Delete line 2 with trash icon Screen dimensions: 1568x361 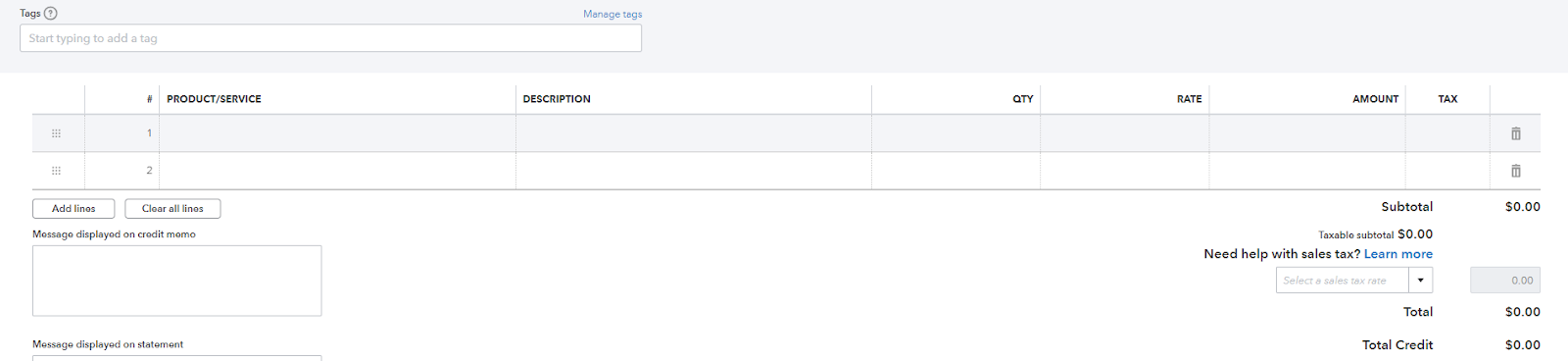tap(1515, 171)
